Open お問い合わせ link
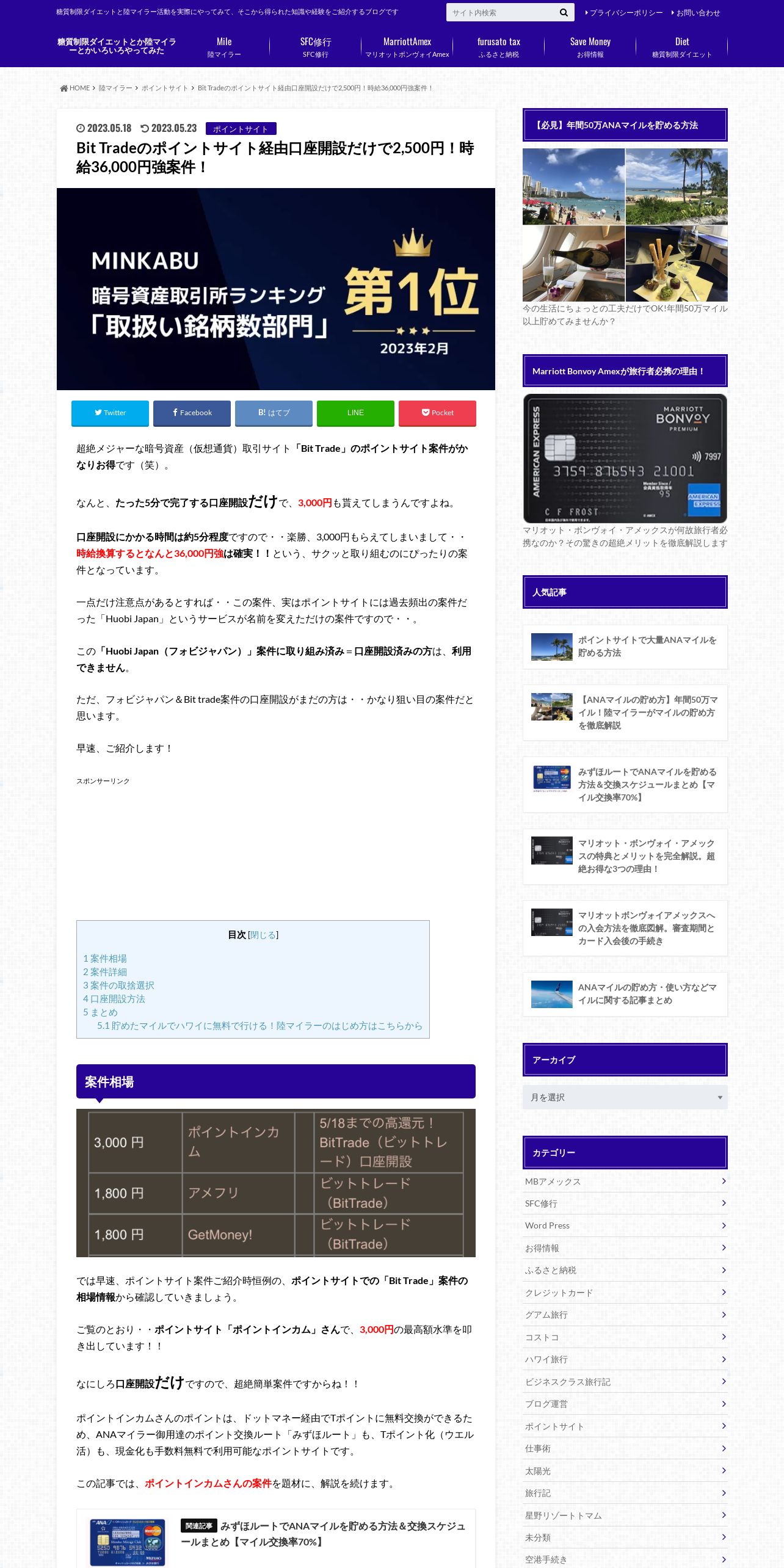Viewport: 784px width, 1568px height. coord(695,12)
